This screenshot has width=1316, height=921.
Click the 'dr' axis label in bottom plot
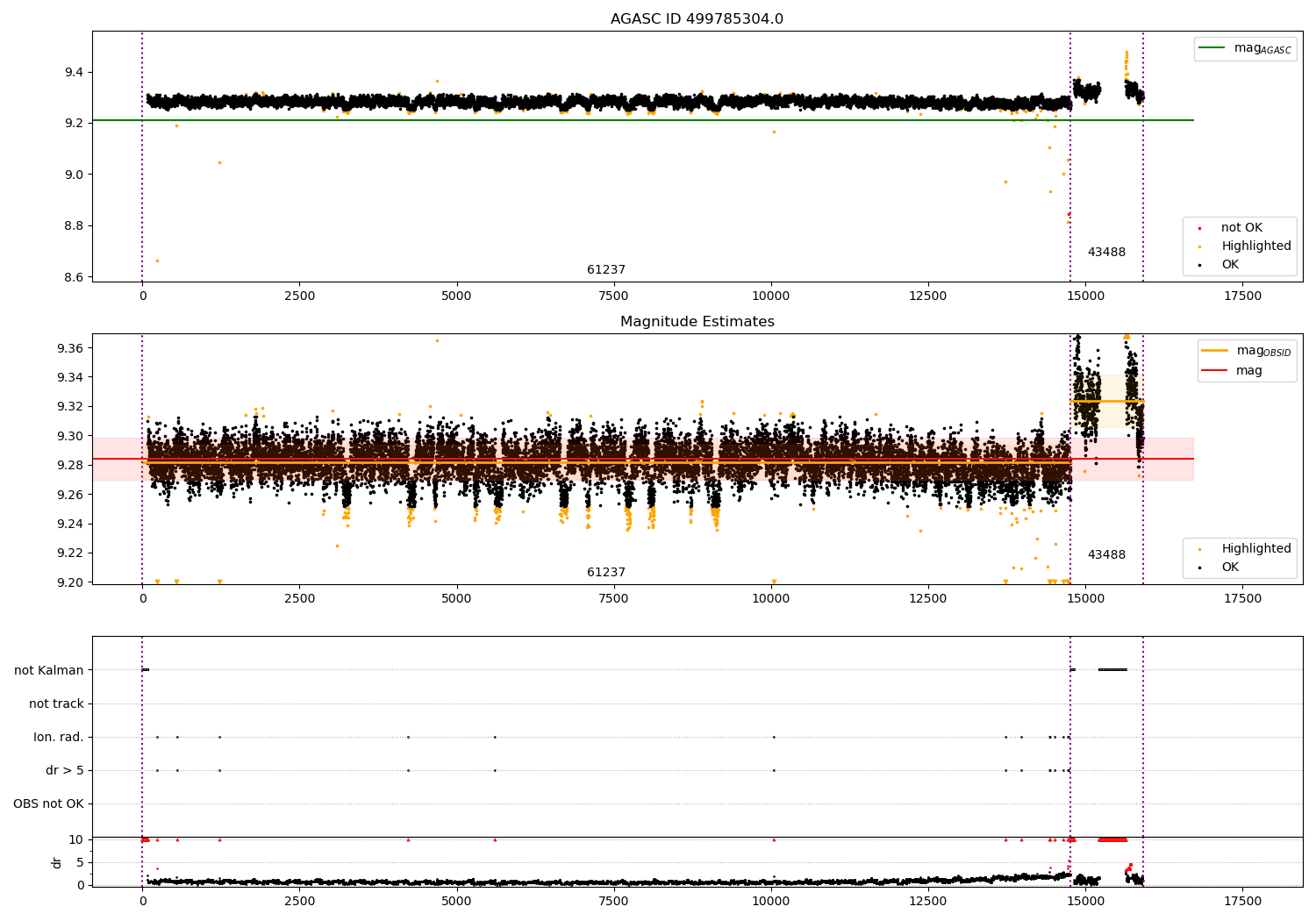(57, 862)
